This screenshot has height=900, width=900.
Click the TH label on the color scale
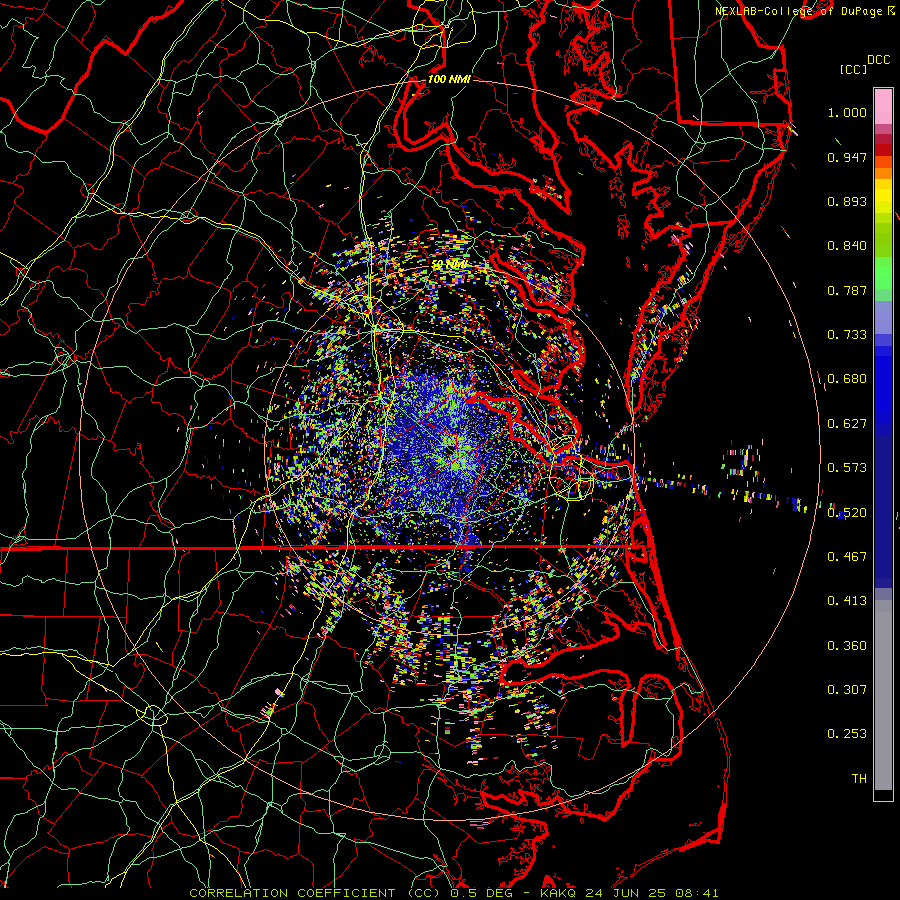pos(859,779)
